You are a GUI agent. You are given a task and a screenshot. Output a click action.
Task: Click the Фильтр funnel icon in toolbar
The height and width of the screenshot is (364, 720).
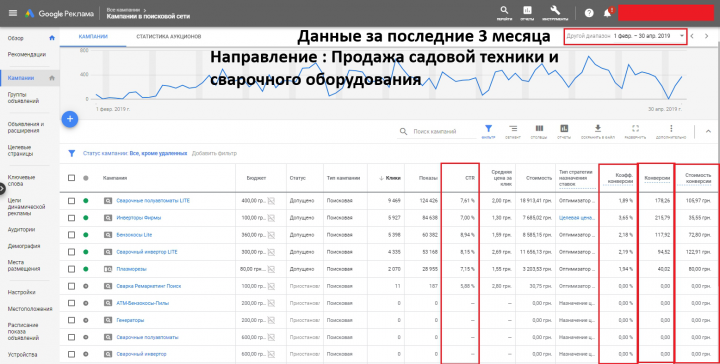coord(489,131)
